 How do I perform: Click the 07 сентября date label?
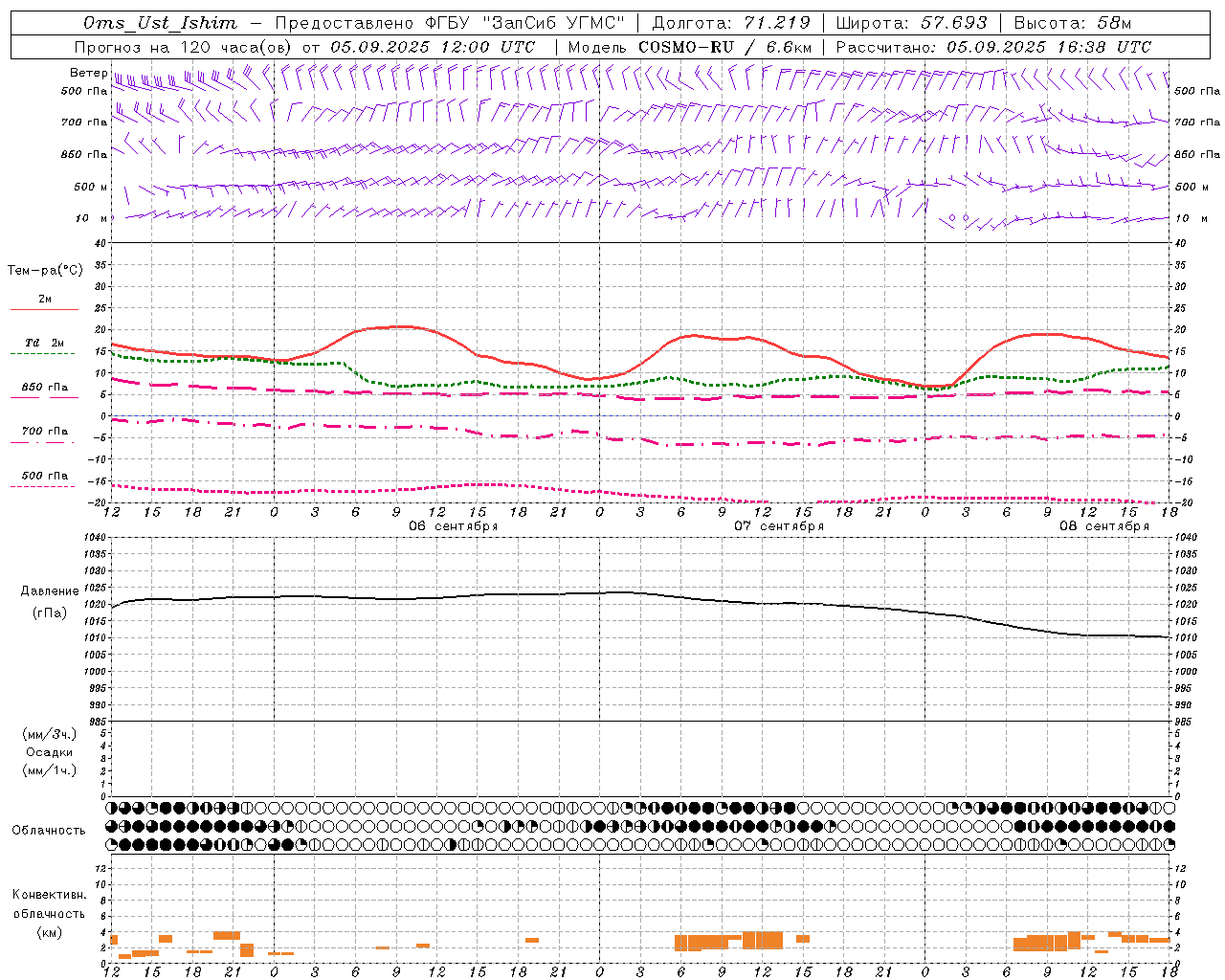pyautogui.click(x=779, y=526)
